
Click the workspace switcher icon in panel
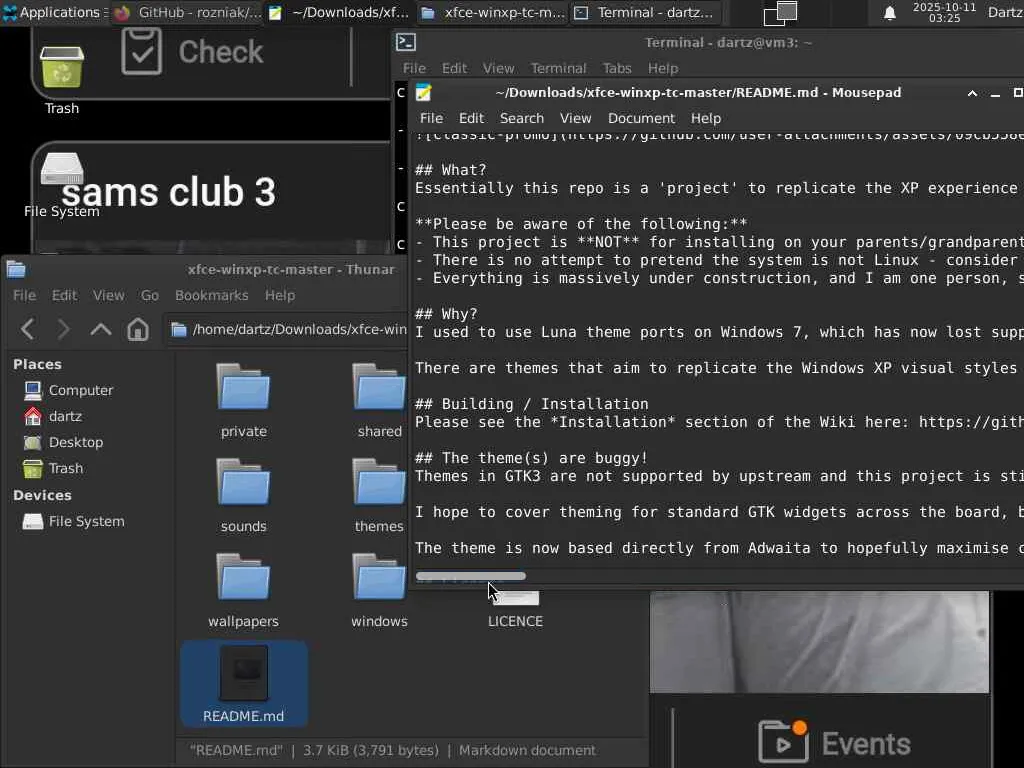pyautogui.click(x=780, y=13)
